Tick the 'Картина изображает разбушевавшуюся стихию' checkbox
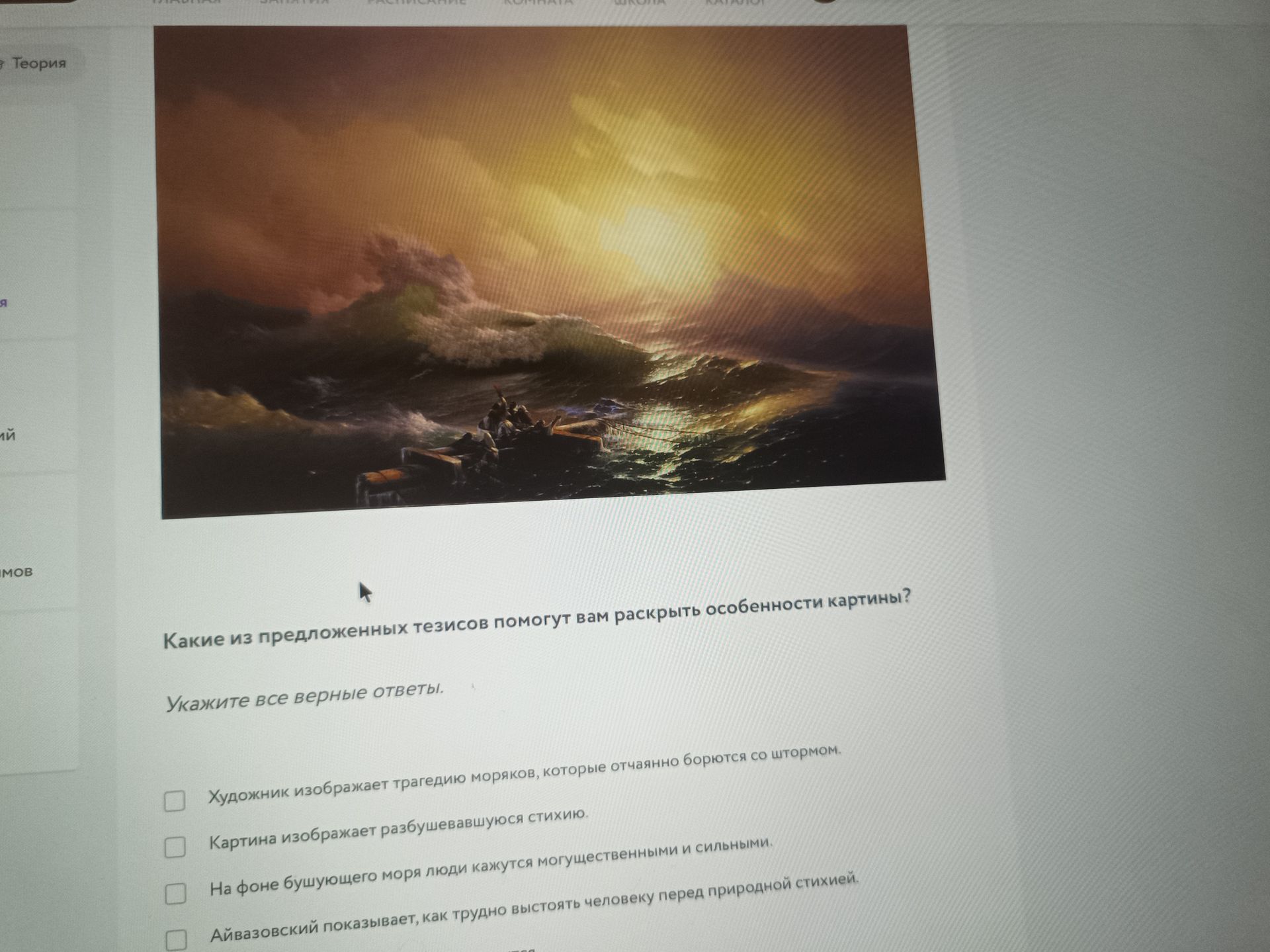 coord(175,847)
